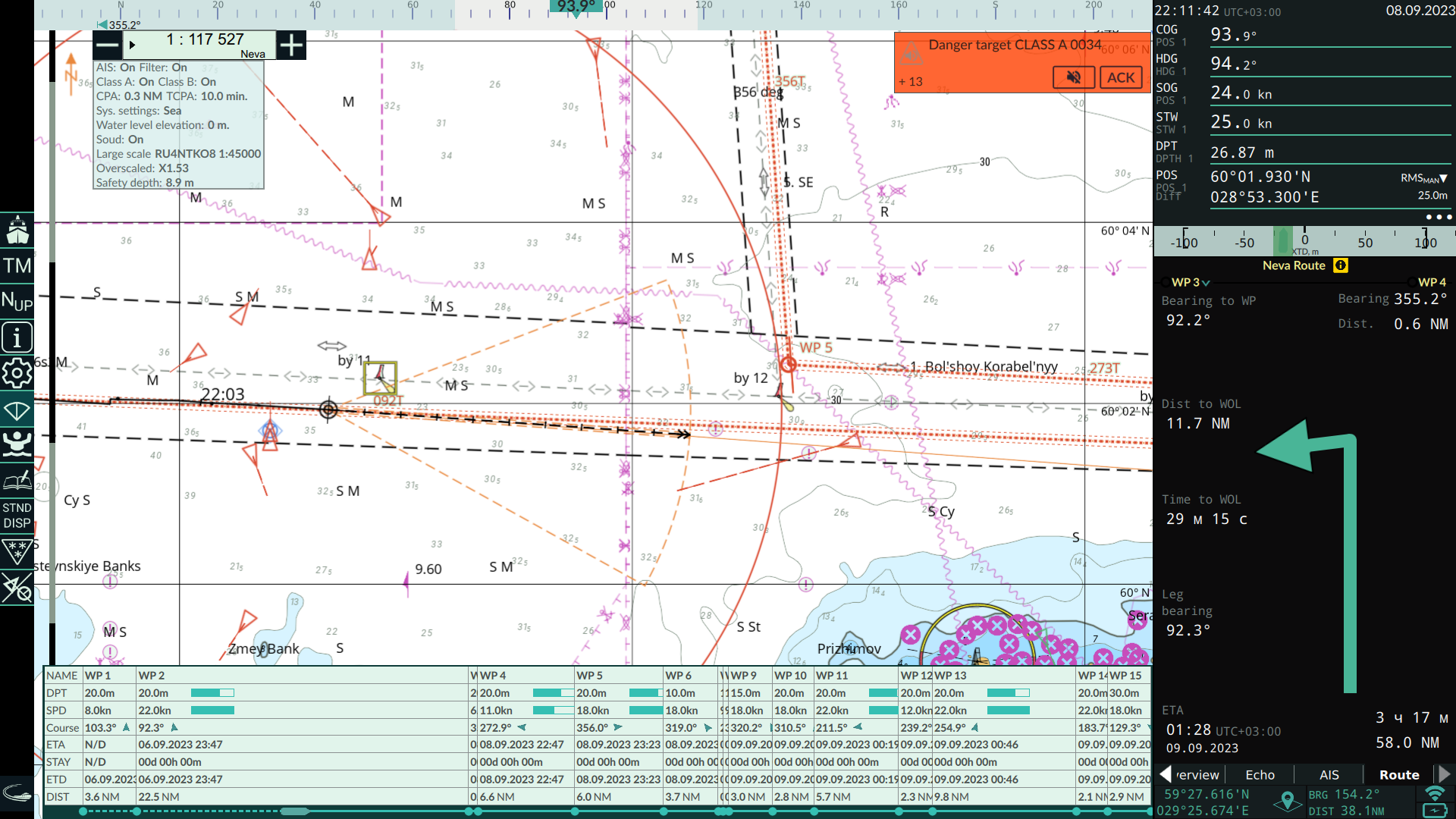
Task: Zoom in with the plus button
Action: click(291, 45)
